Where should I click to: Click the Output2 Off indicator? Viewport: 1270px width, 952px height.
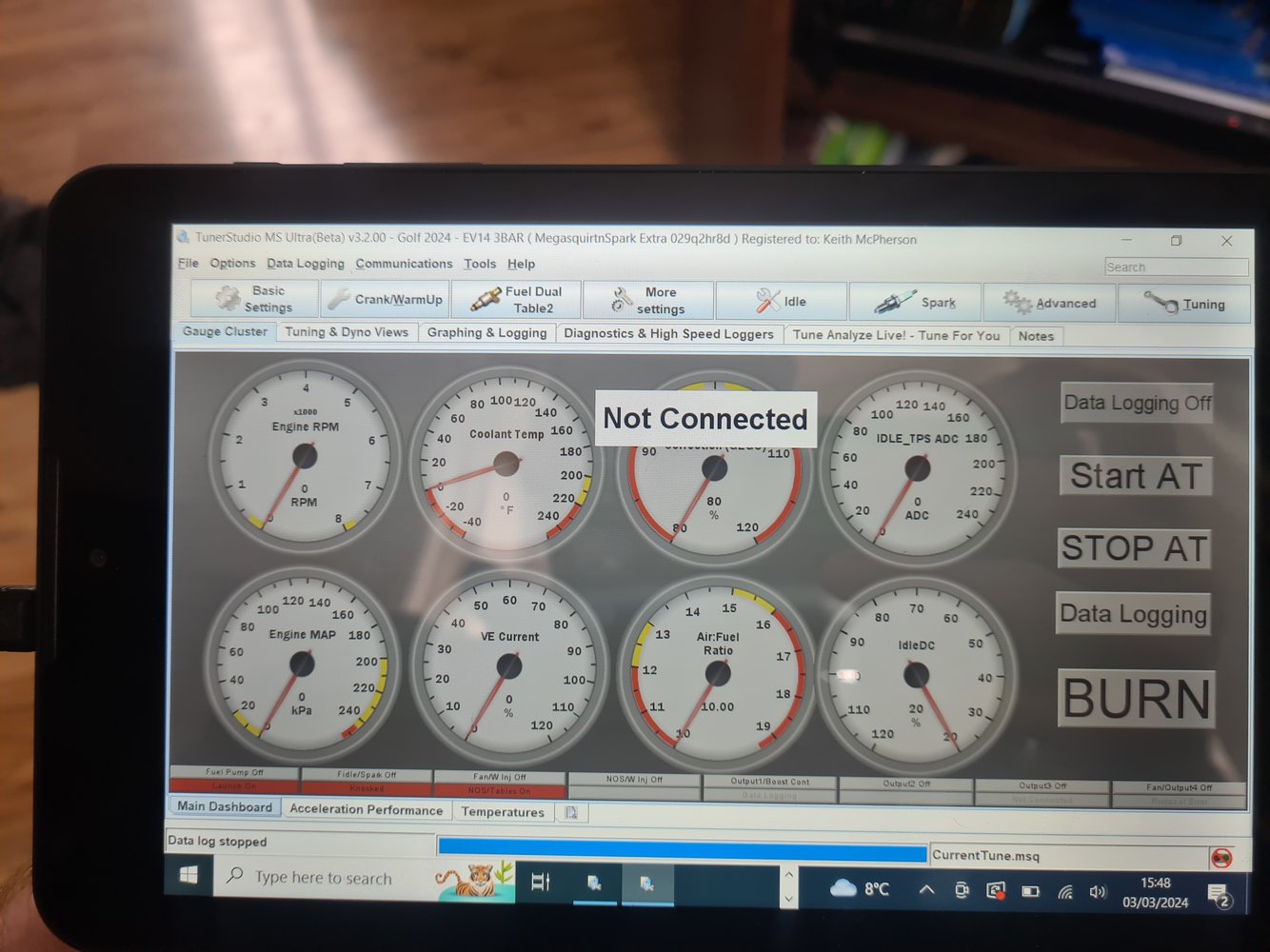[x=906, y=783]
